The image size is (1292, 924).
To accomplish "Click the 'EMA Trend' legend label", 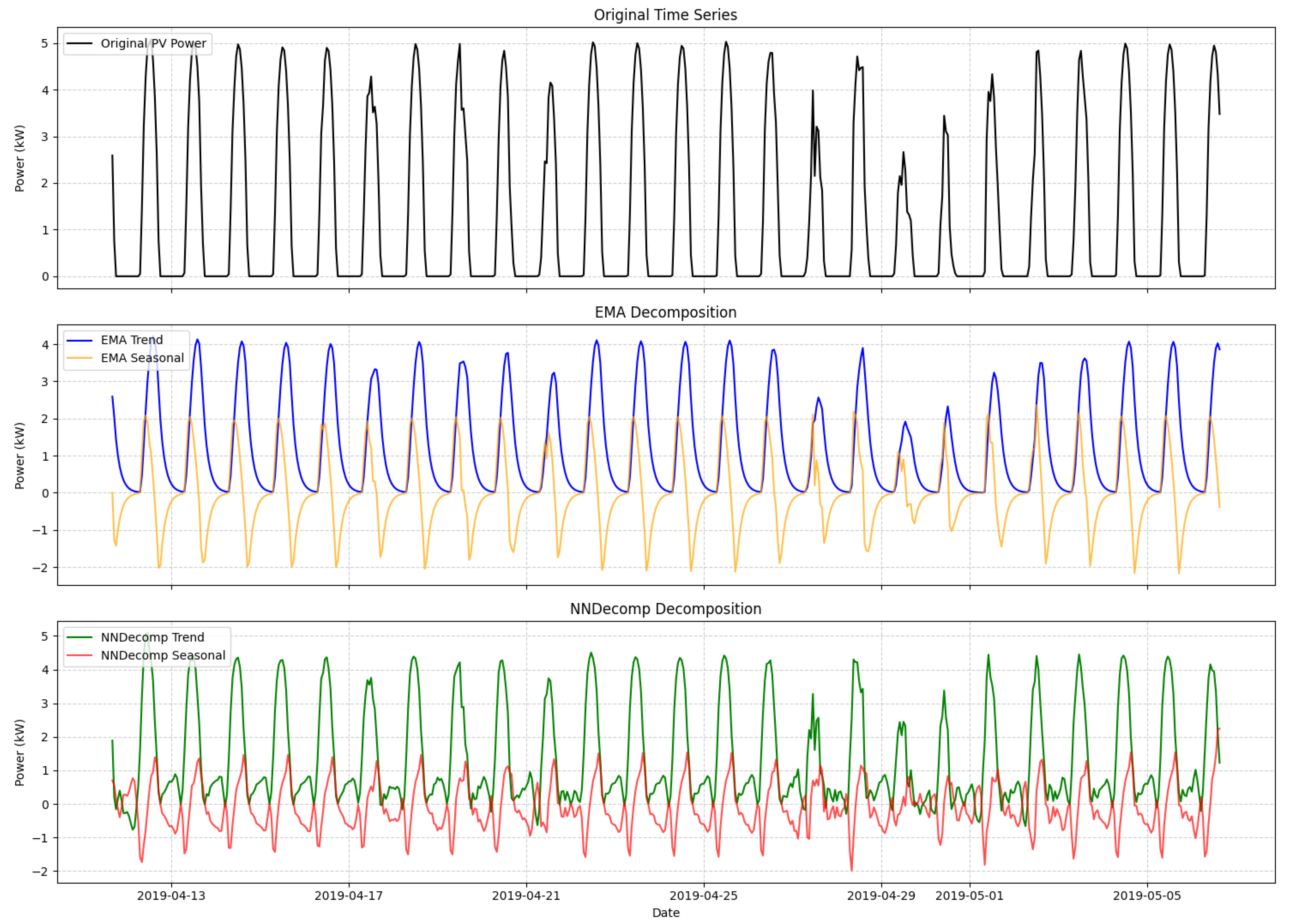I will pyautogui.click(x=131, y=340).
